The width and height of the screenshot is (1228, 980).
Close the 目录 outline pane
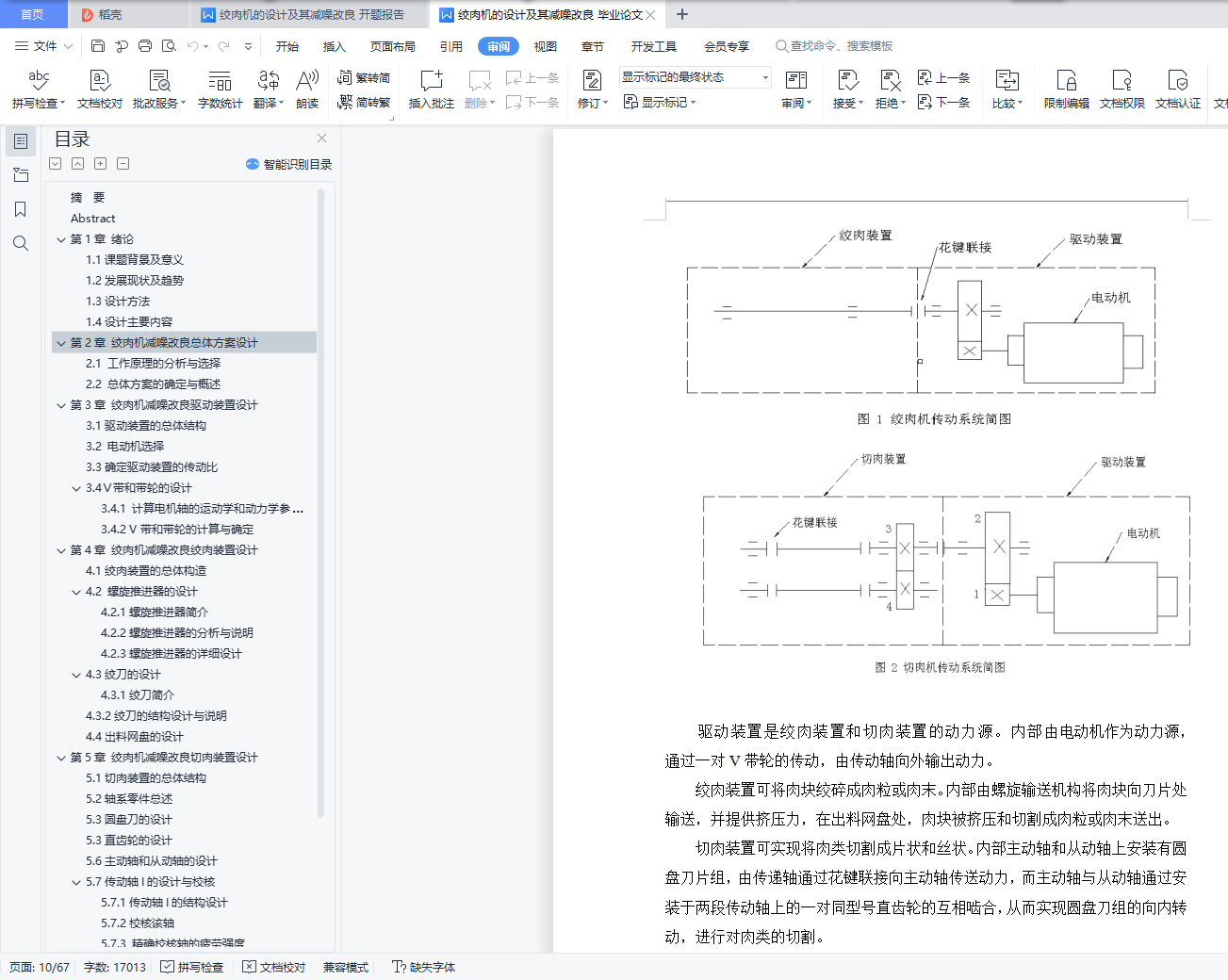point(321,139)
